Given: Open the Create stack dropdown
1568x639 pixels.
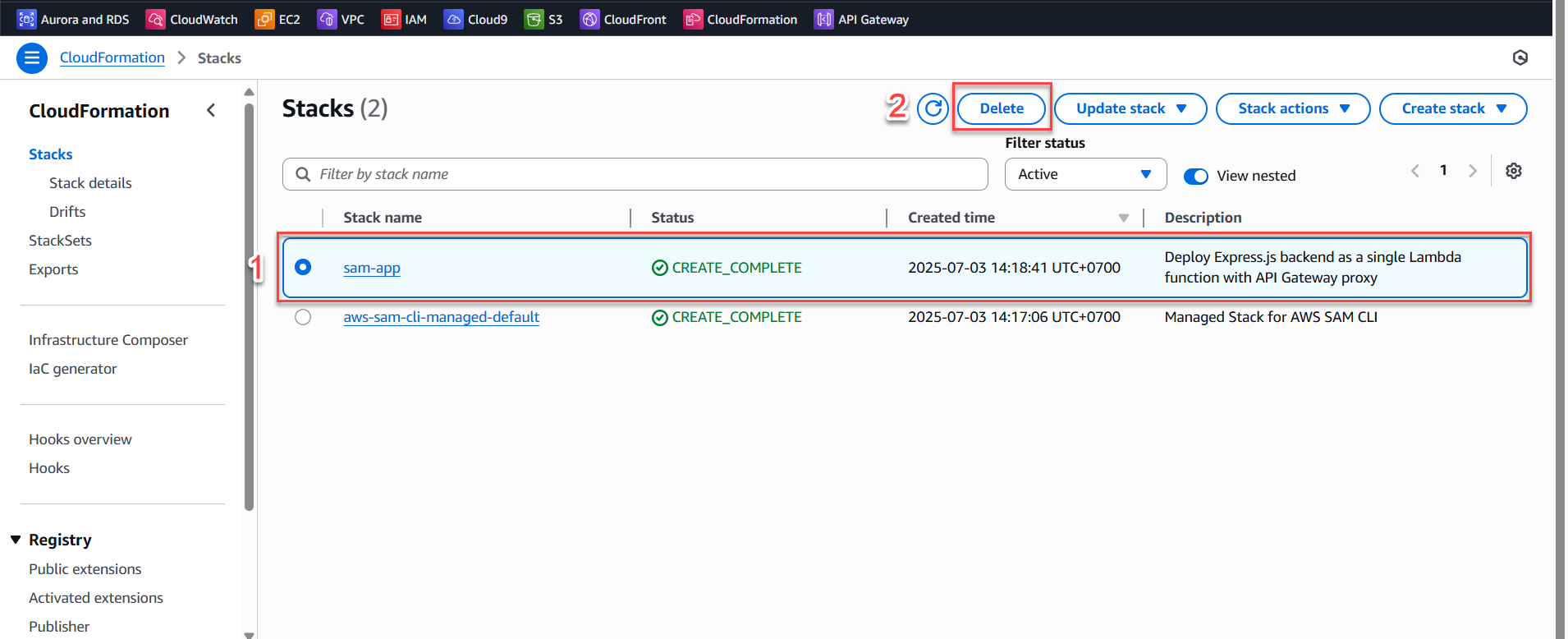Looking at the screenshot, I should 1453,108.
